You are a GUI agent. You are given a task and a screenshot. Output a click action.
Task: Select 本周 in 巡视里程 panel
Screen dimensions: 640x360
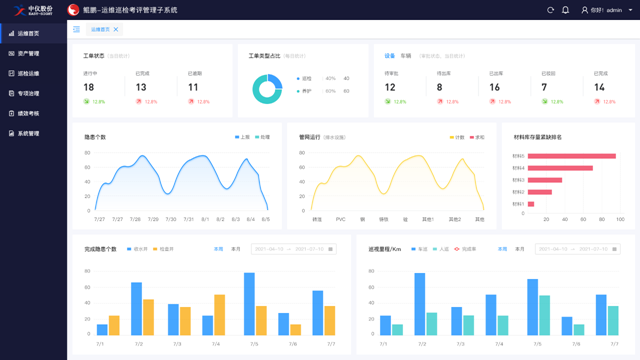(x=502, y=249)
